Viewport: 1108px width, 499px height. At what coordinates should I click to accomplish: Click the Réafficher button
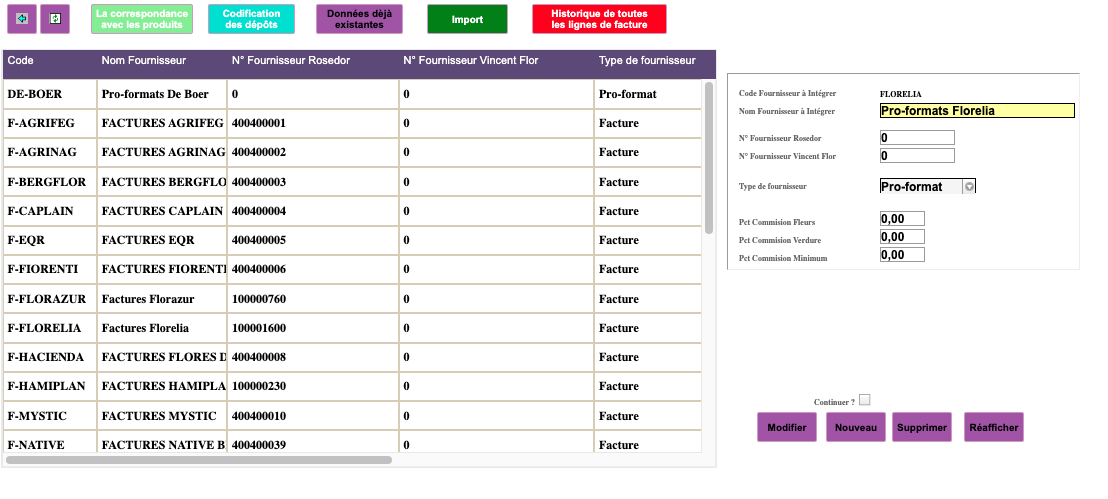(994, 427)
